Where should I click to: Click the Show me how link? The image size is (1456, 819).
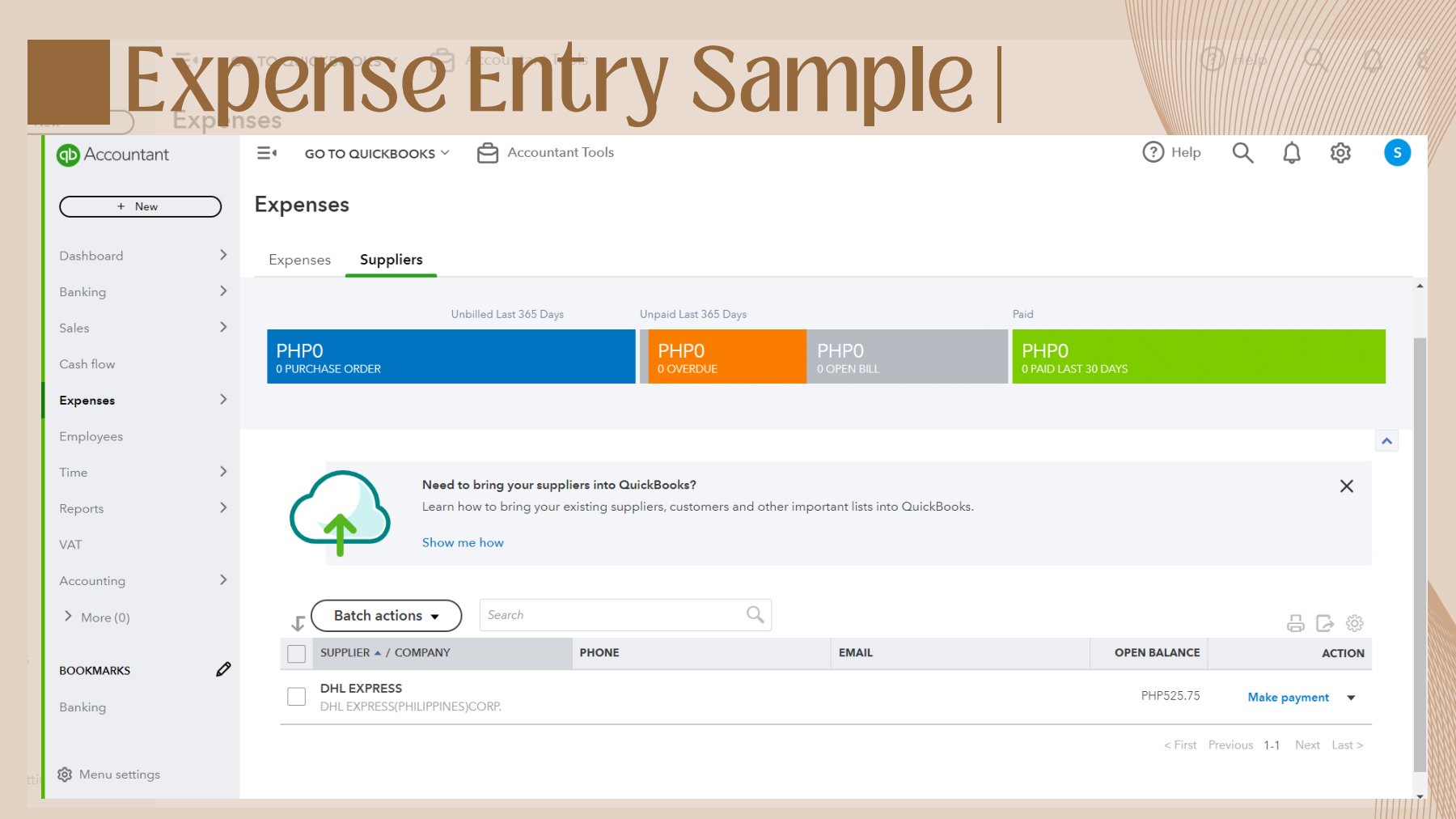click(x=463, y=543)
